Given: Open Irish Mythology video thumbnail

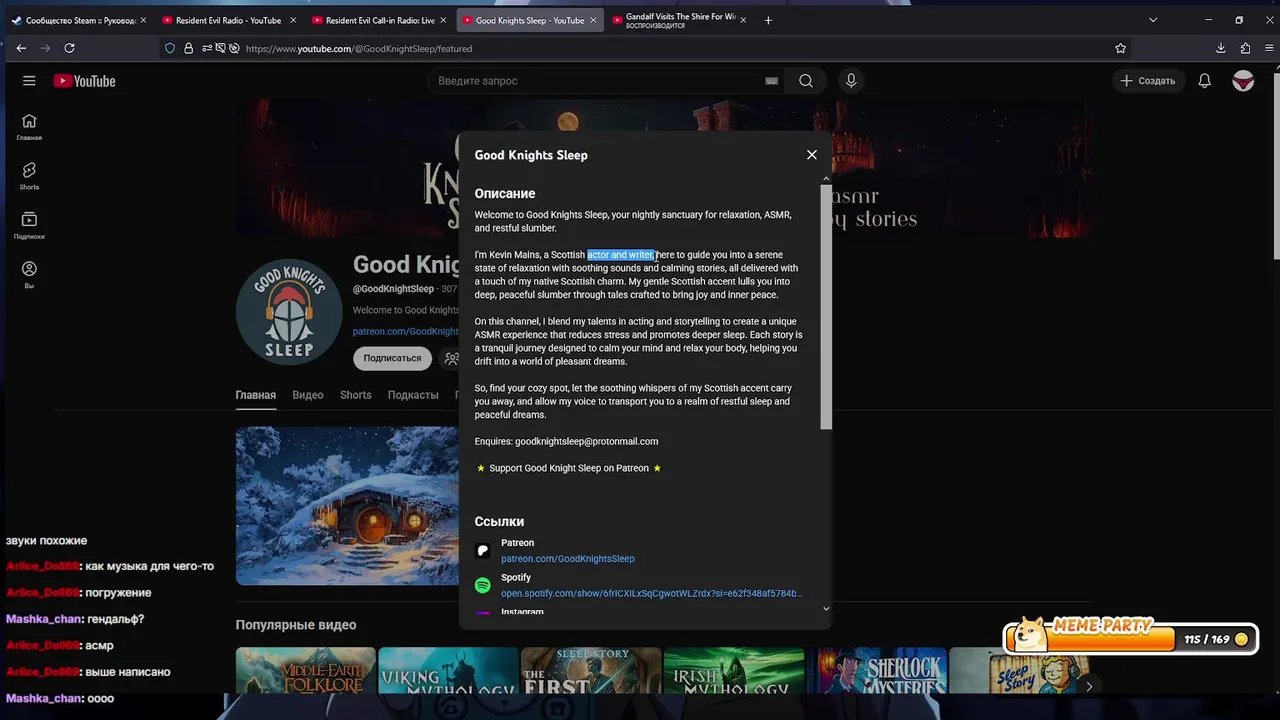Looking at the screenshot, I should pos(734,671).
